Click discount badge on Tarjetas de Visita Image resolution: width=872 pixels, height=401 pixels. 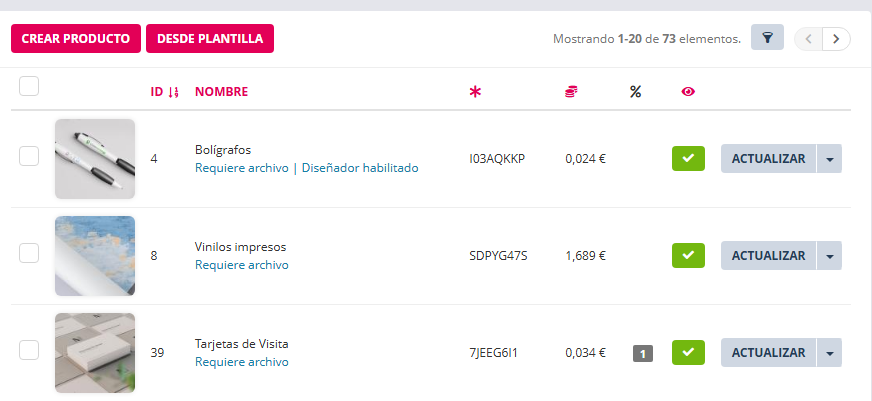tap(642, 353)
